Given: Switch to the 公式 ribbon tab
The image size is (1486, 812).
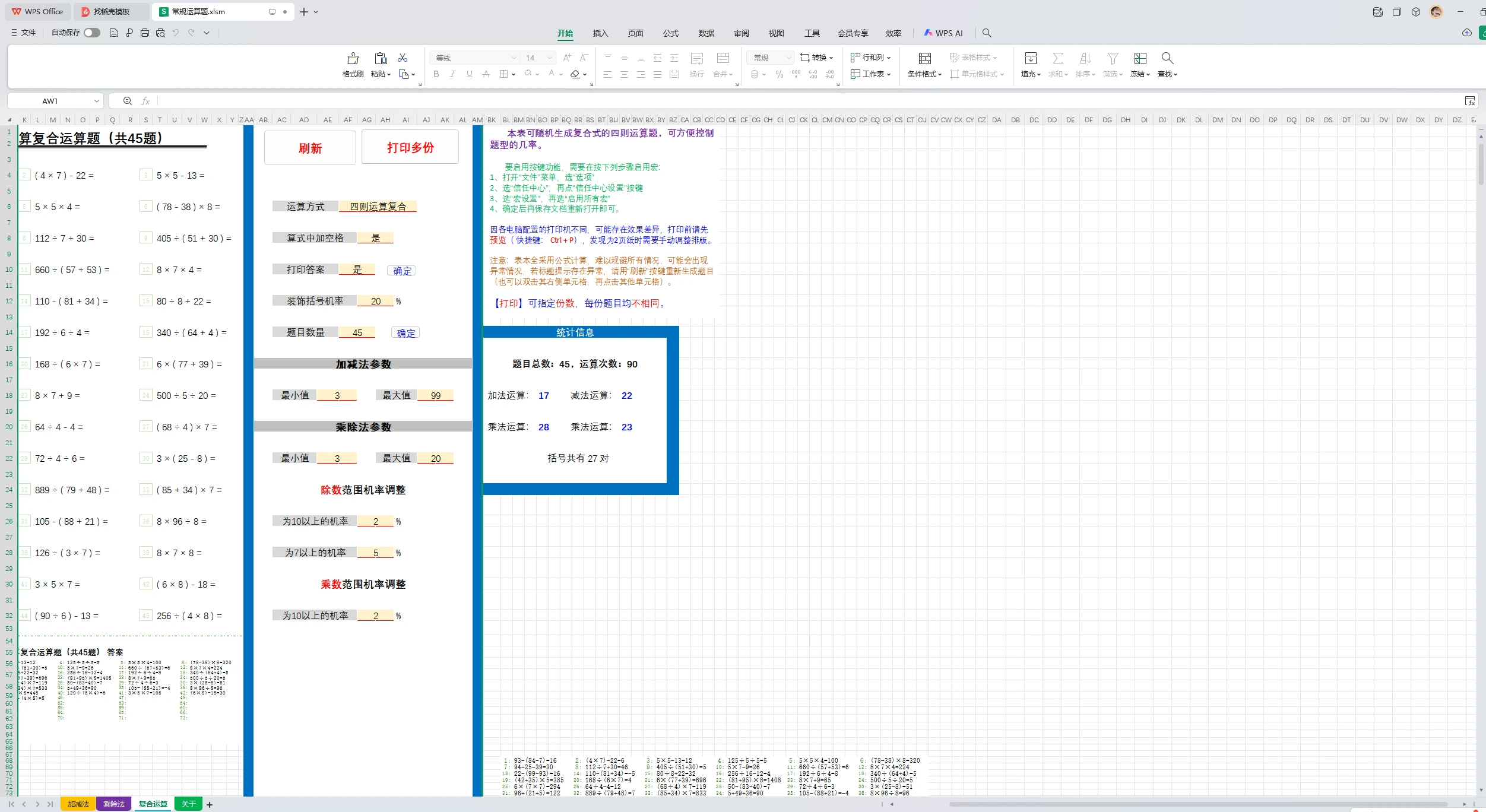Looking at the screenshot, I should click(x=670, y=33).
